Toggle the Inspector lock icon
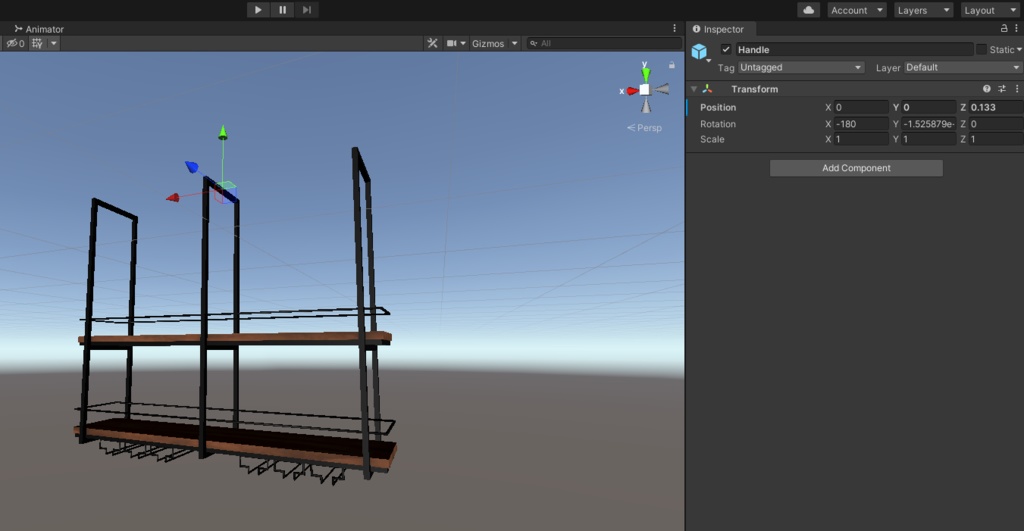Screen dimensions: 1024x531 click(1004, 28)
